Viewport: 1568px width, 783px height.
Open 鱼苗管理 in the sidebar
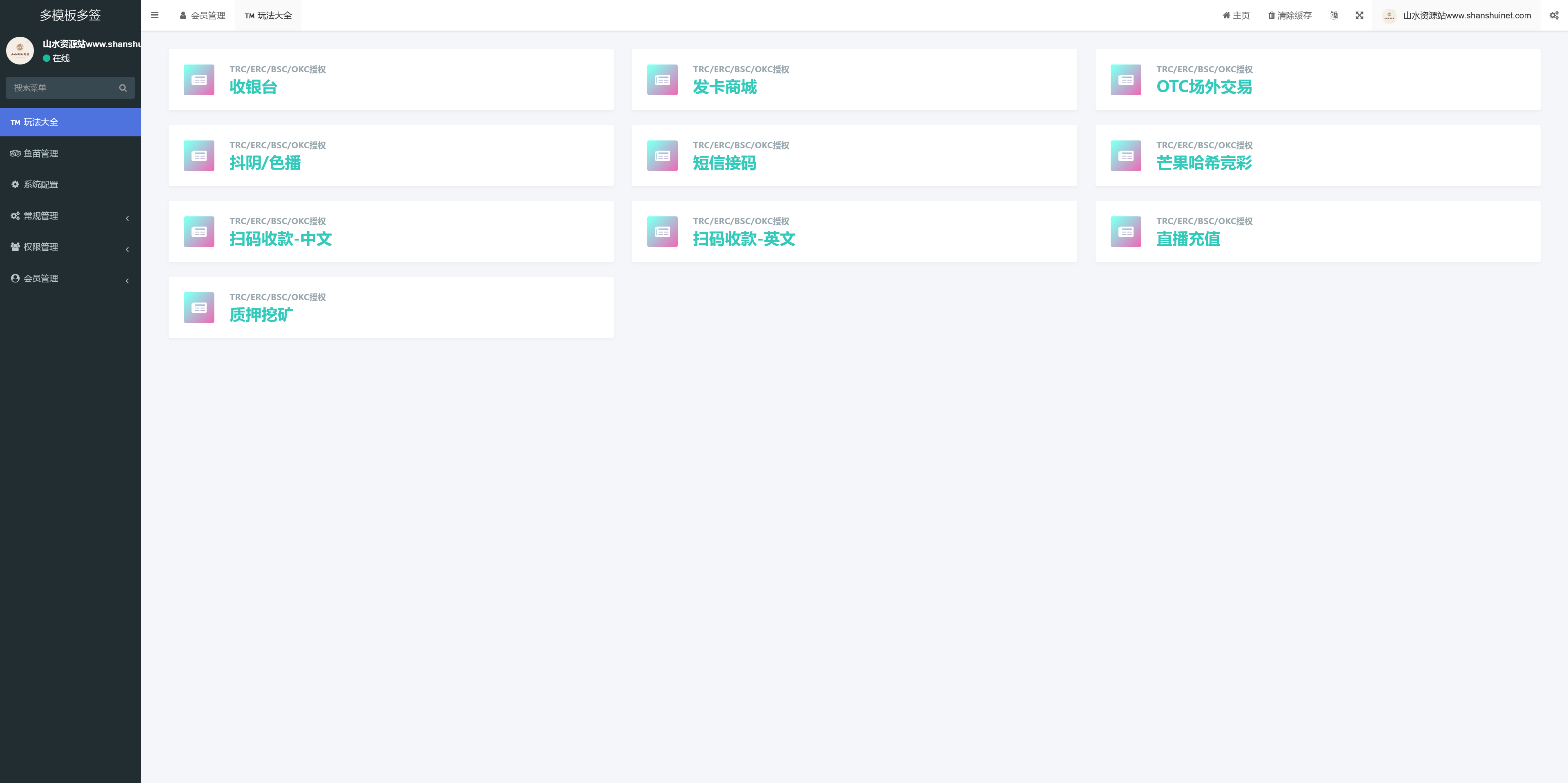(41, 153)
